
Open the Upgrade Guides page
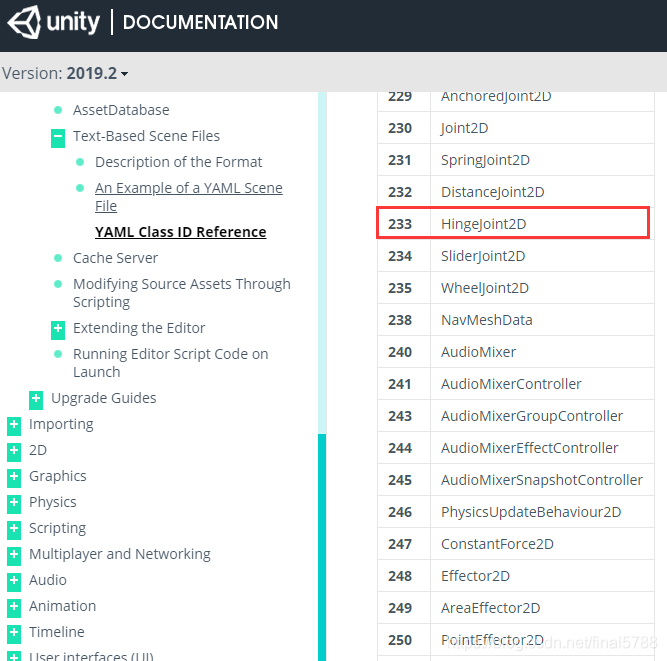103,398
